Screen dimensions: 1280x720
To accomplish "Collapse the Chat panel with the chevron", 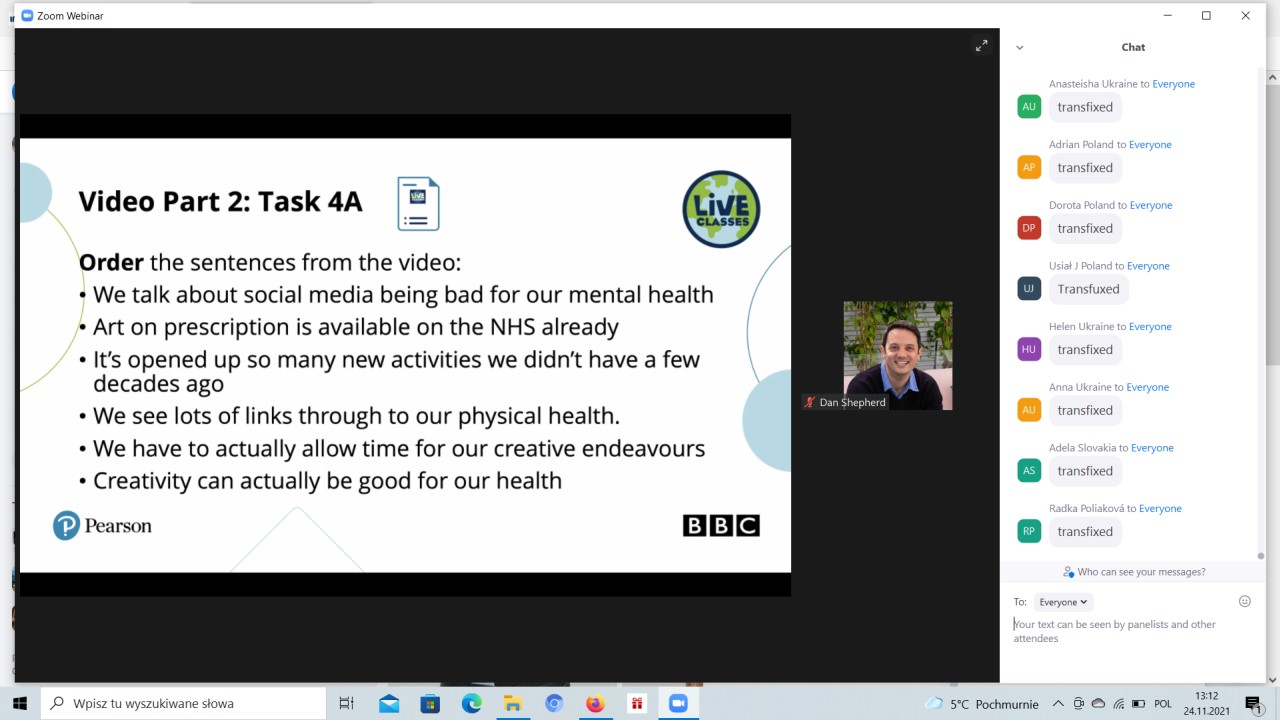I will coord(1019,47).
